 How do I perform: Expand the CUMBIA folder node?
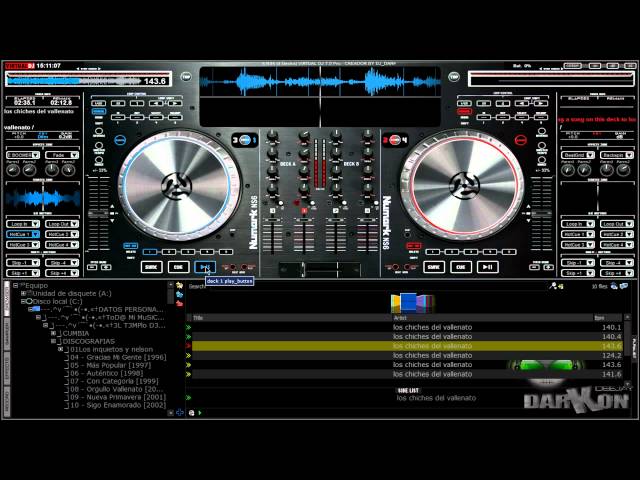[53, 333]
